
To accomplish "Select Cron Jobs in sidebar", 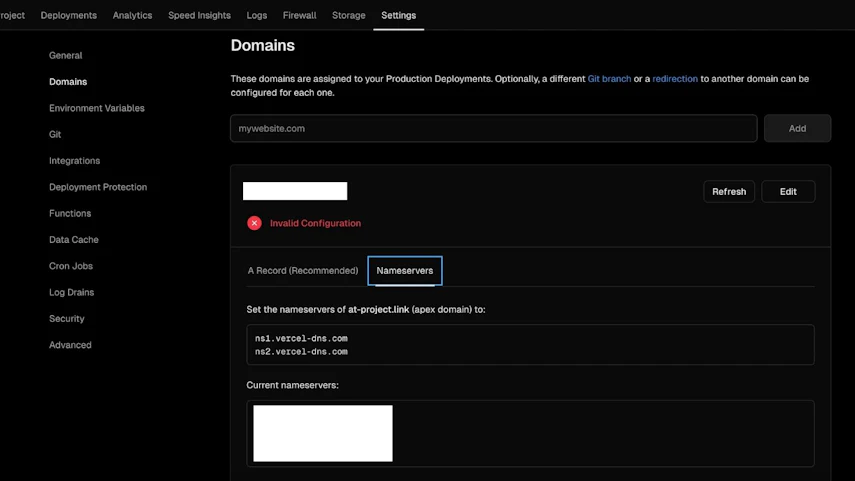I will 71,266.
